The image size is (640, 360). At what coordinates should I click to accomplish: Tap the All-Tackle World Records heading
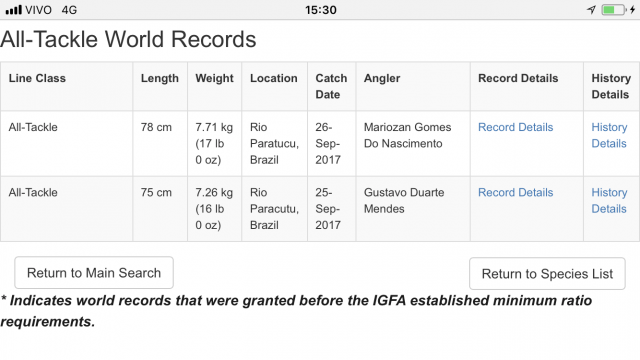pos(128,40)
